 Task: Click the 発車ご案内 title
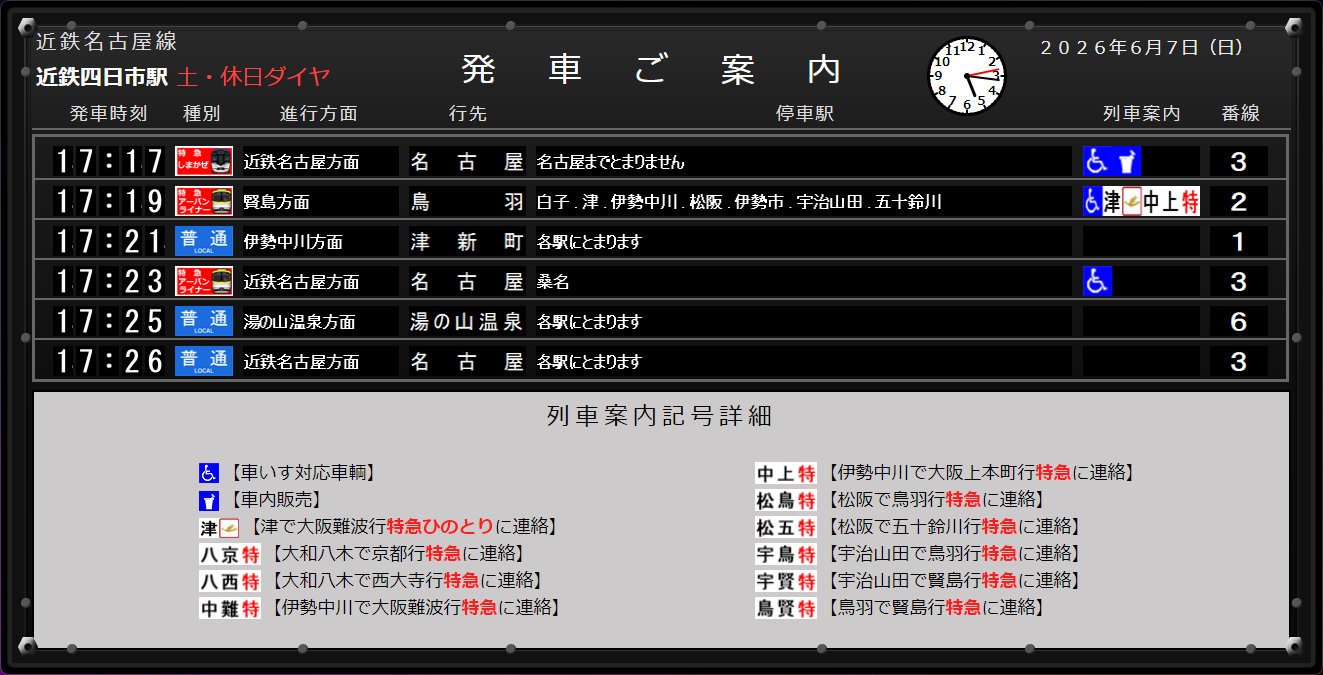click(652, 69)
